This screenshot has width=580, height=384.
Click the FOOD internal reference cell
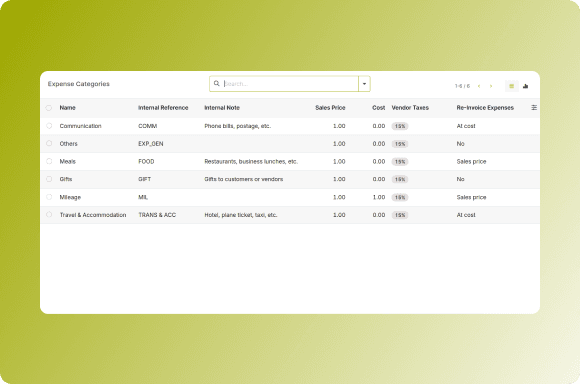pos(146,161)
